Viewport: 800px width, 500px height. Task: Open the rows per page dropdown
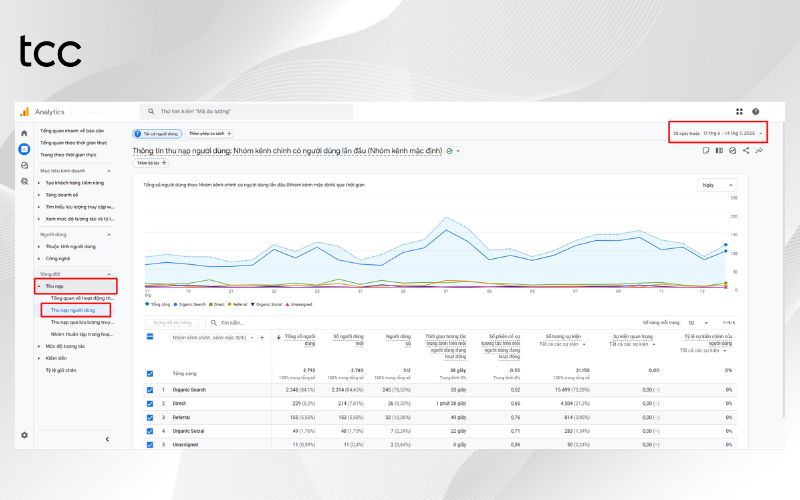click(697, 323)
